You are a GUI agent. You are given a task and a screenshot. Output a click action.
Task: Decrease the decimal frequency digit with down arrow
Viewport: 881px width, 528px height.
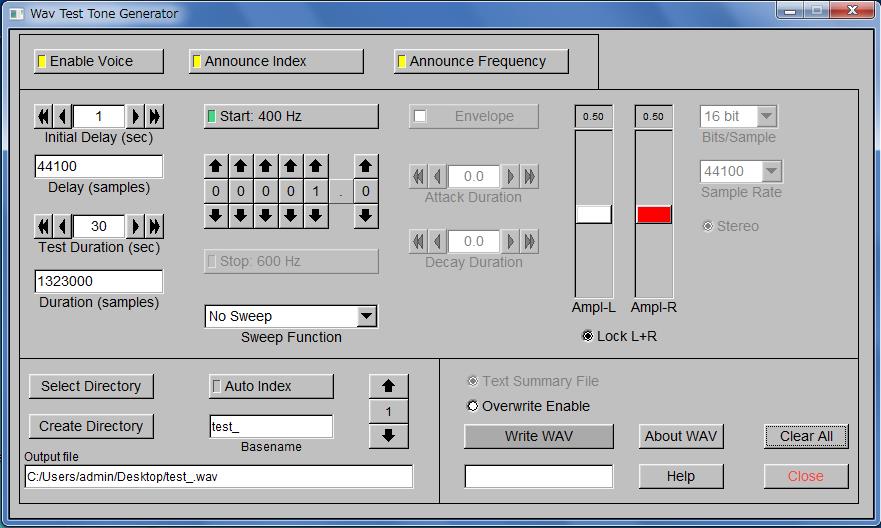point(366,215)
